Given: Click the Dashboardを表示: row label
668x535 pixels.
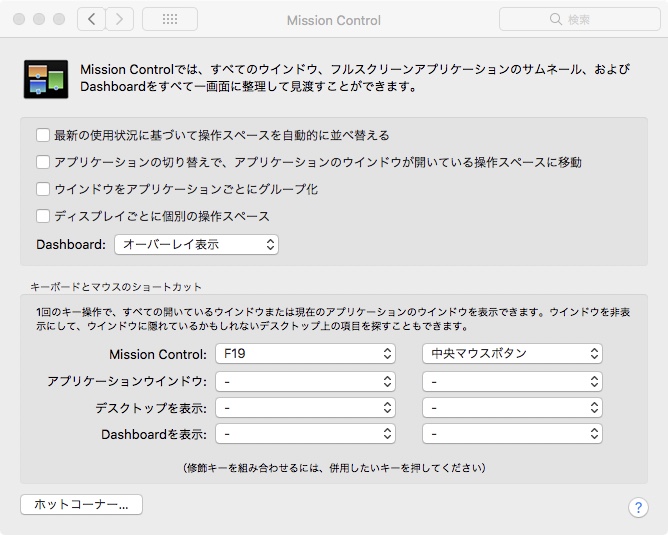Looking at the screenshot, I should click(x=154, y=434).
